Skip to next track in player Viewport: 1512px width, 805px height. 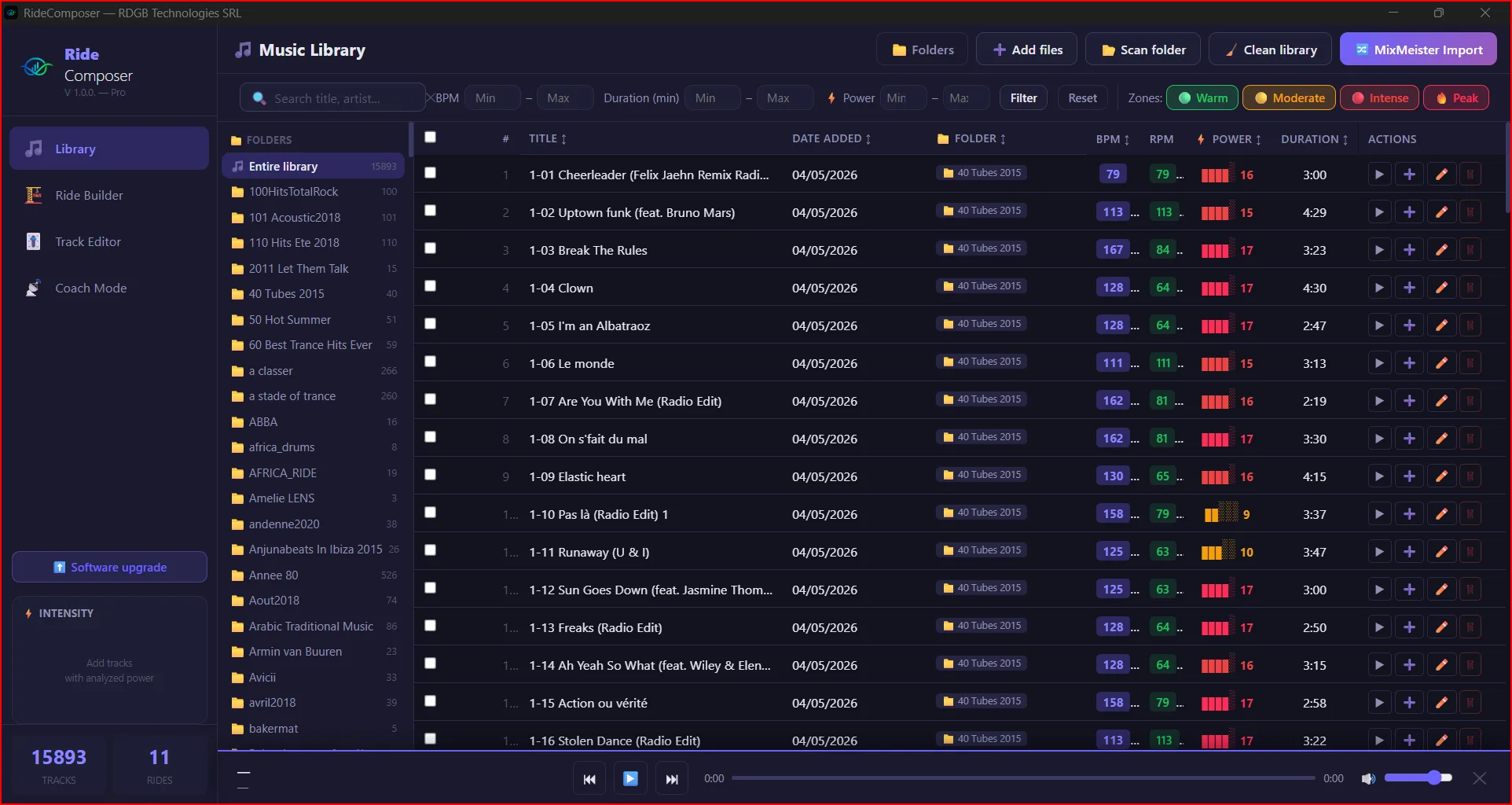(x=672, y=779)
